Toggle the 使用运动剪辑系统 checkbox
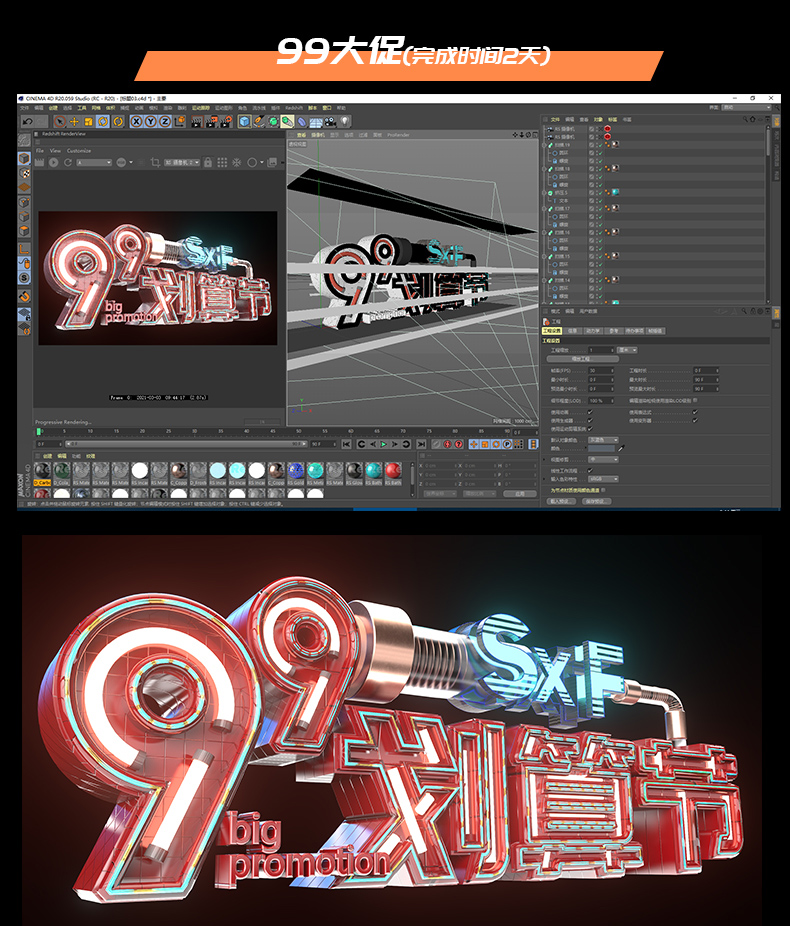 click(590, 429)
